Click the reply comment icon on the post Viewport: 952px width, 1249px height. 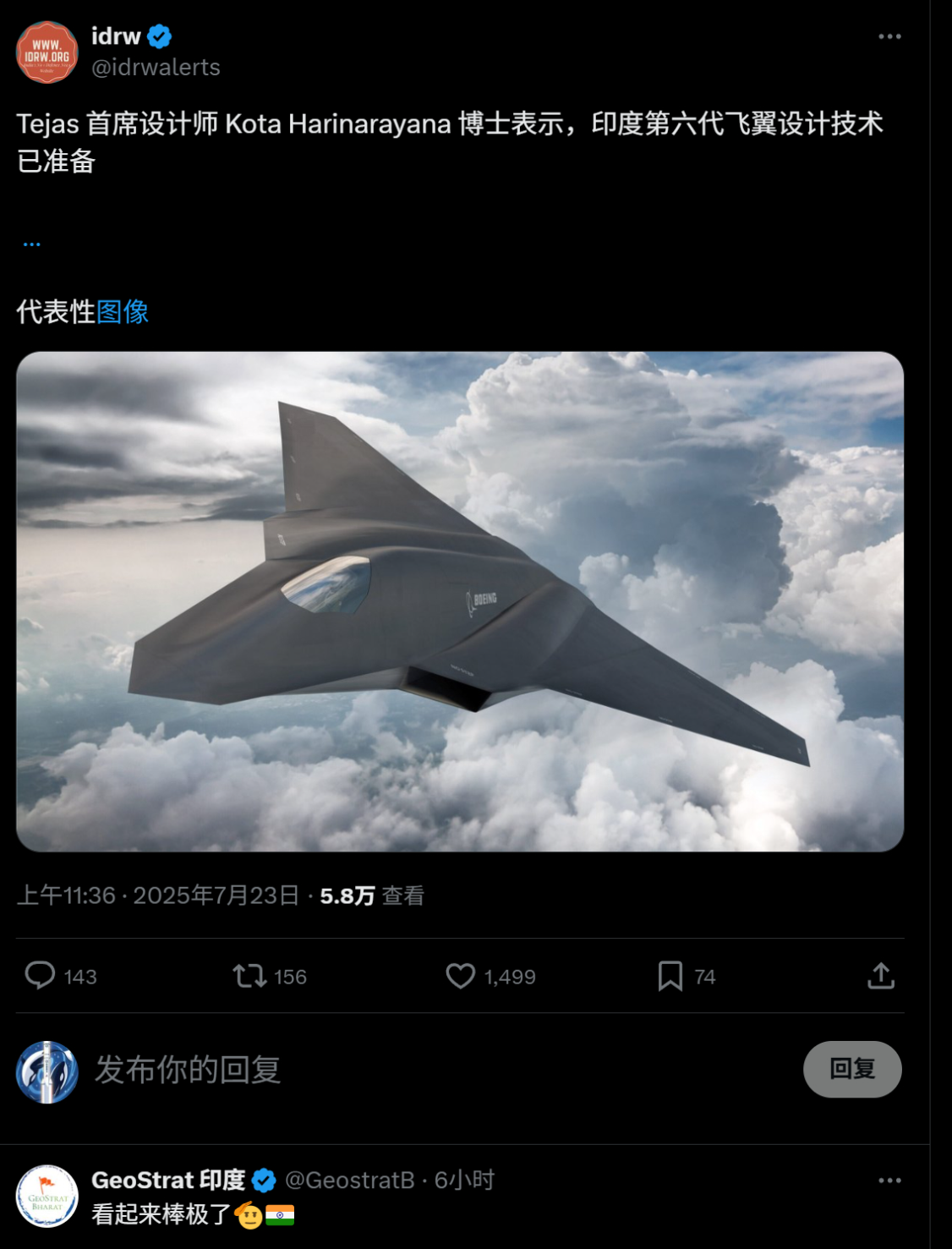click(40, 976)
